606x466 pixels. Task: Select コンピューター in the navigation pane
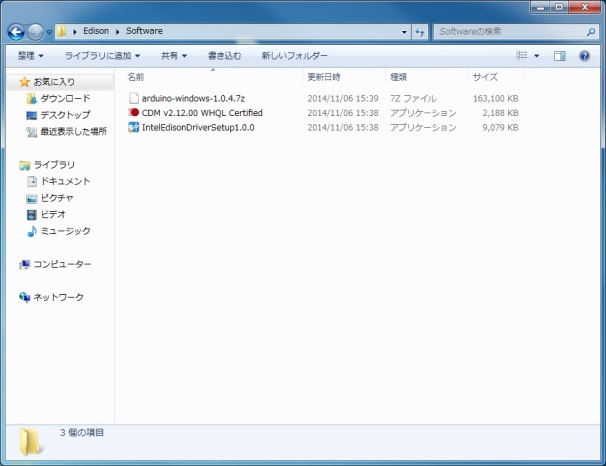pyautogui.click(x=63, y=264)
